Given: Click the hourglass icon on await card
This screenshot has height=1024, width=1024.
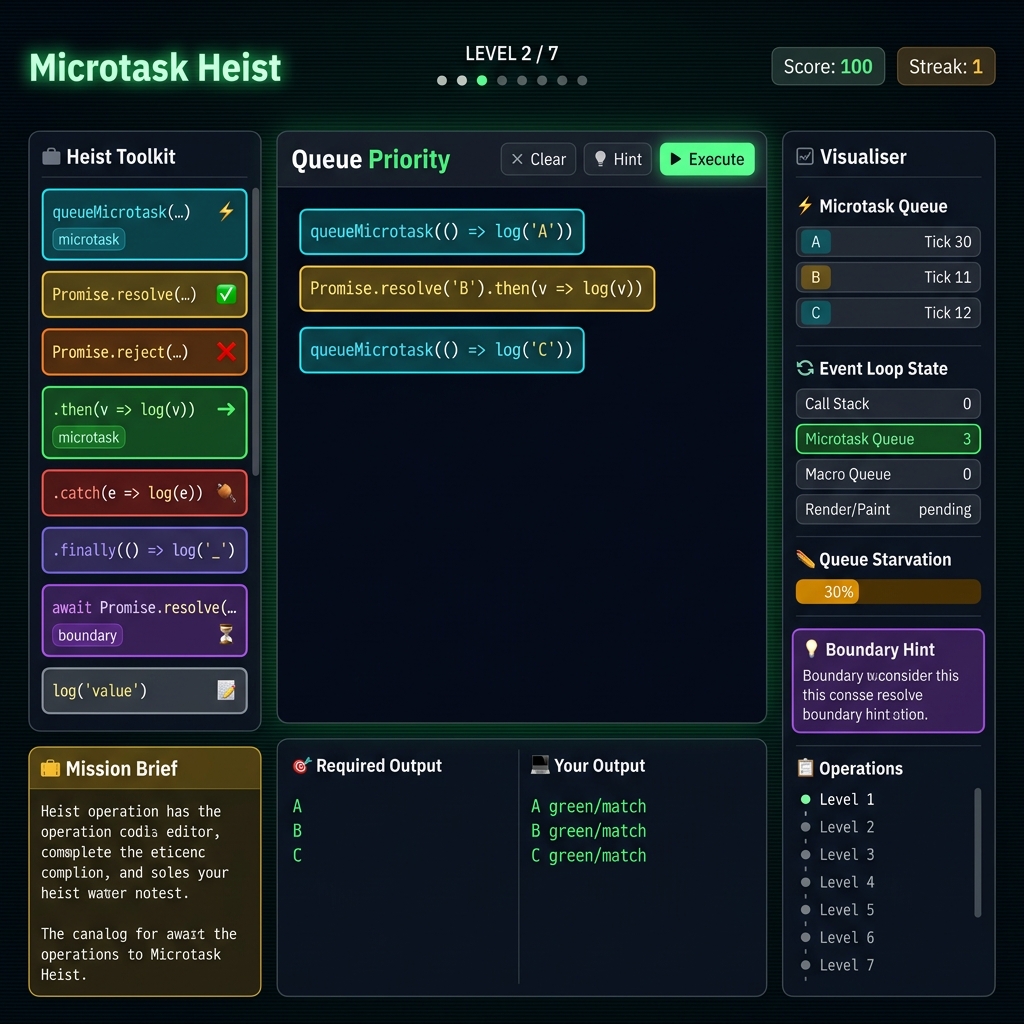Looking at the screenshot, I should (226, 634).
